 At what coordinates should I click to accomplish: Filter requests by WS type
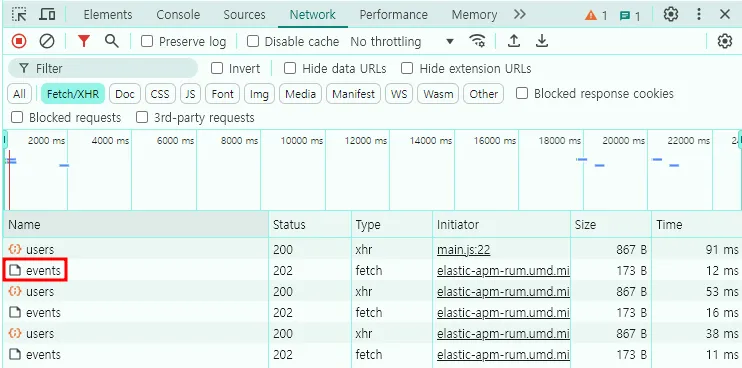pos(399,94)
